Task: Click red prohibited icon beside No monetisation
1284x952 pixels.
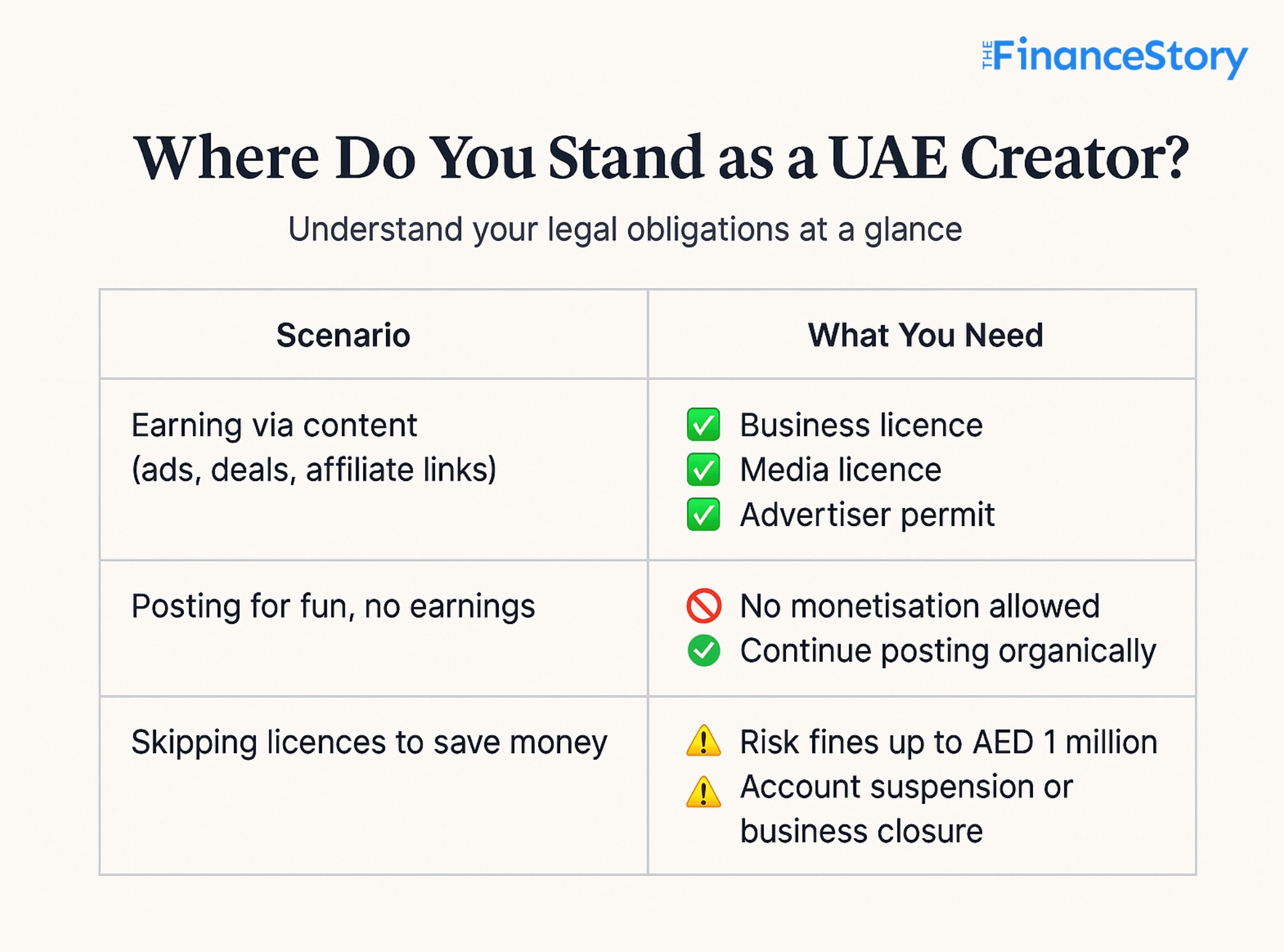Action: click(704, 605)
